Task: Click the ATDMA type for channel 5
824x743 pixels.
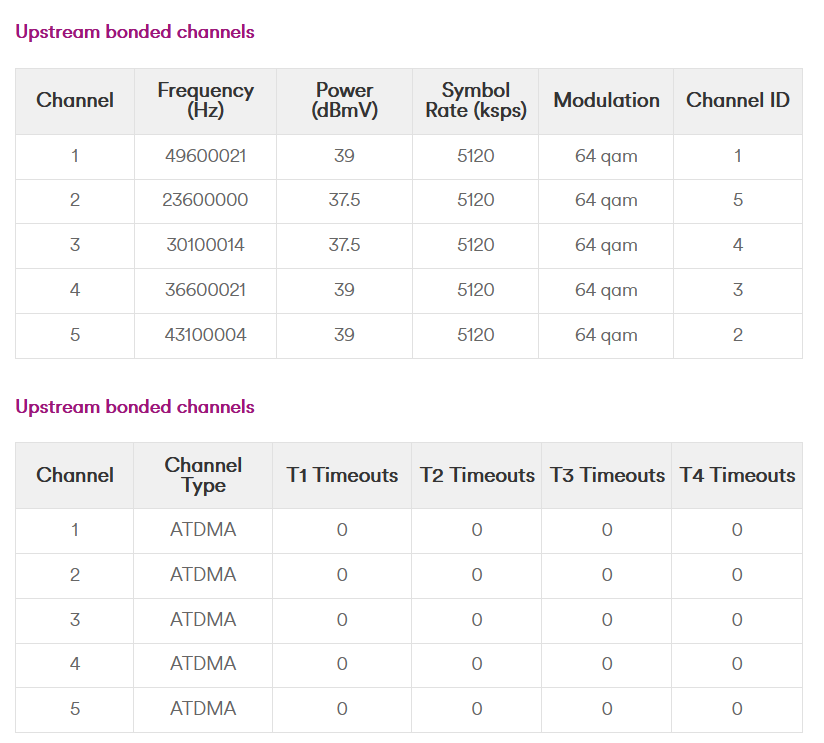Action: click(x=203, y=709)
